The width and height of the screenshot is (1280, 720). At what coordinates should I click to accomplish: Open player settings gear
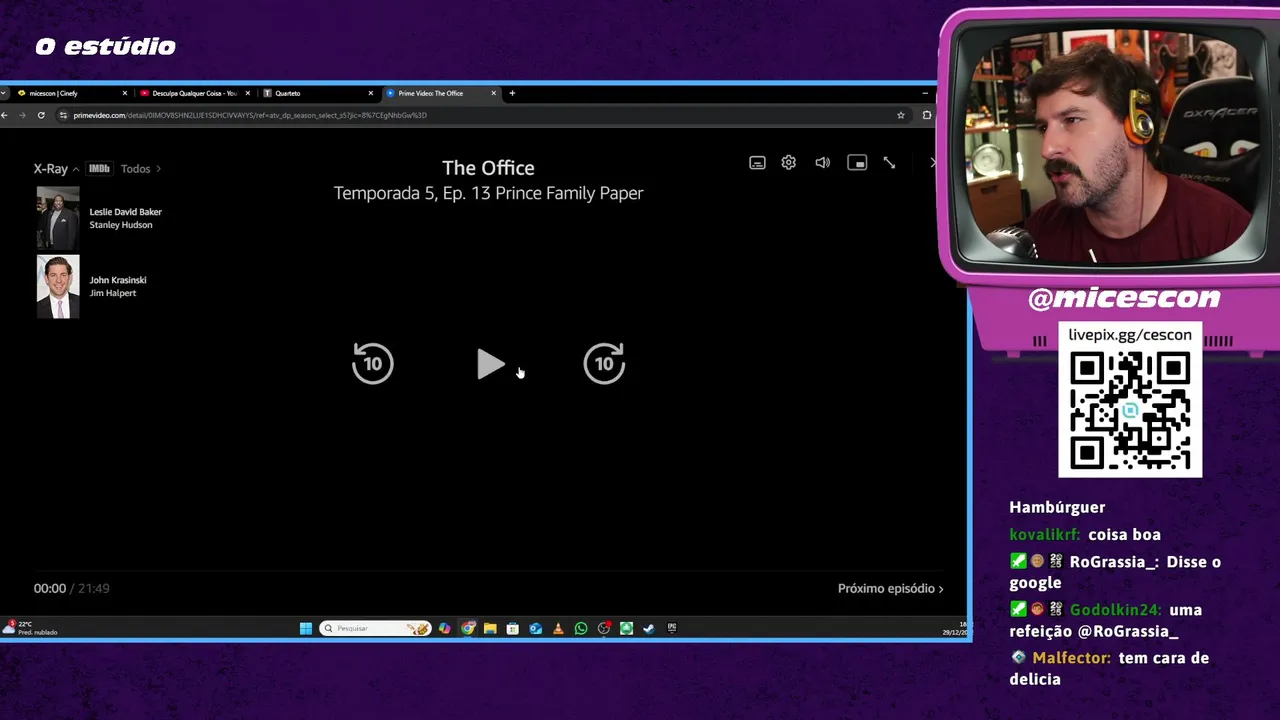(x=789, y=163)
